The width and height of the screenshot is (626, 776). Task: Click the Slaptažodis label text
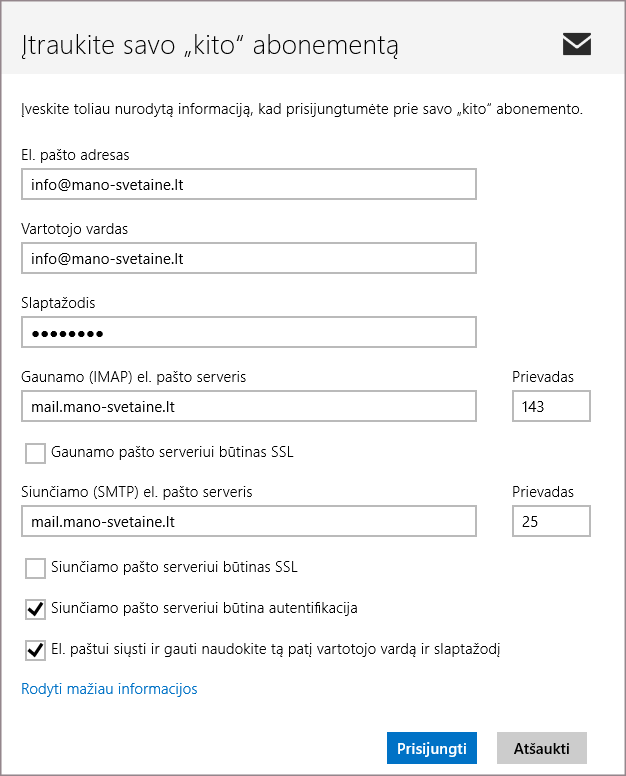click(x=57, y=302)
